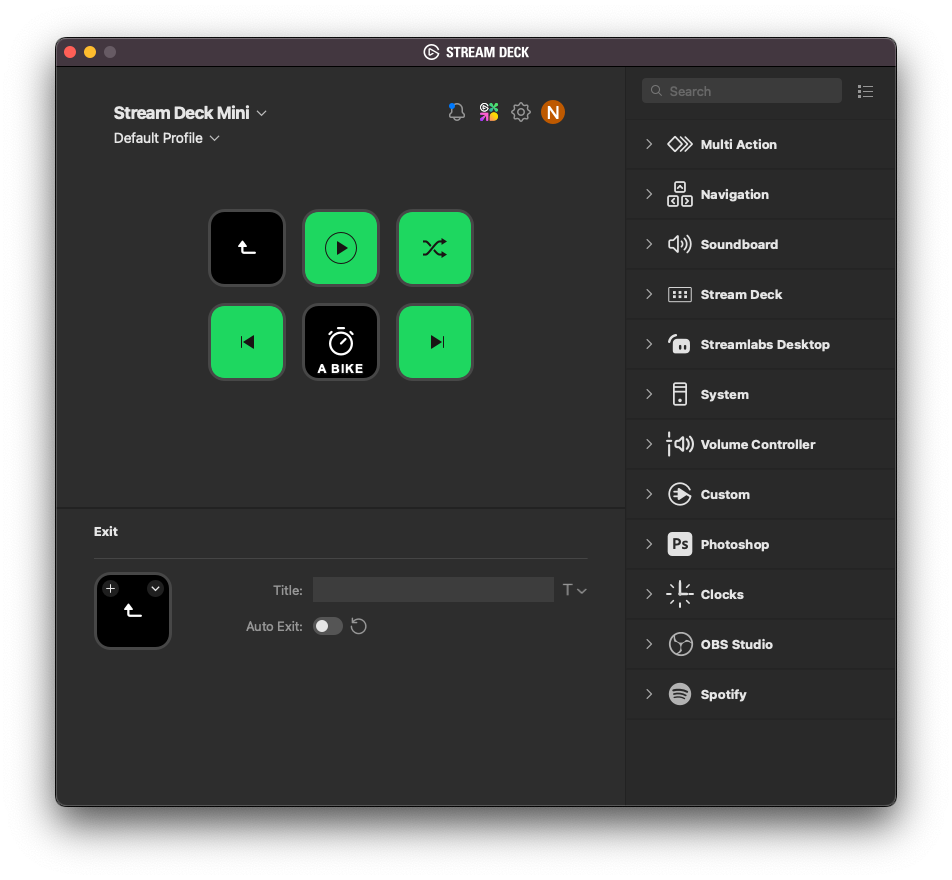This screenshot has height=880, width=952.
Task: Click the Spotify logo icon
Action: click(x=680, y=694)
